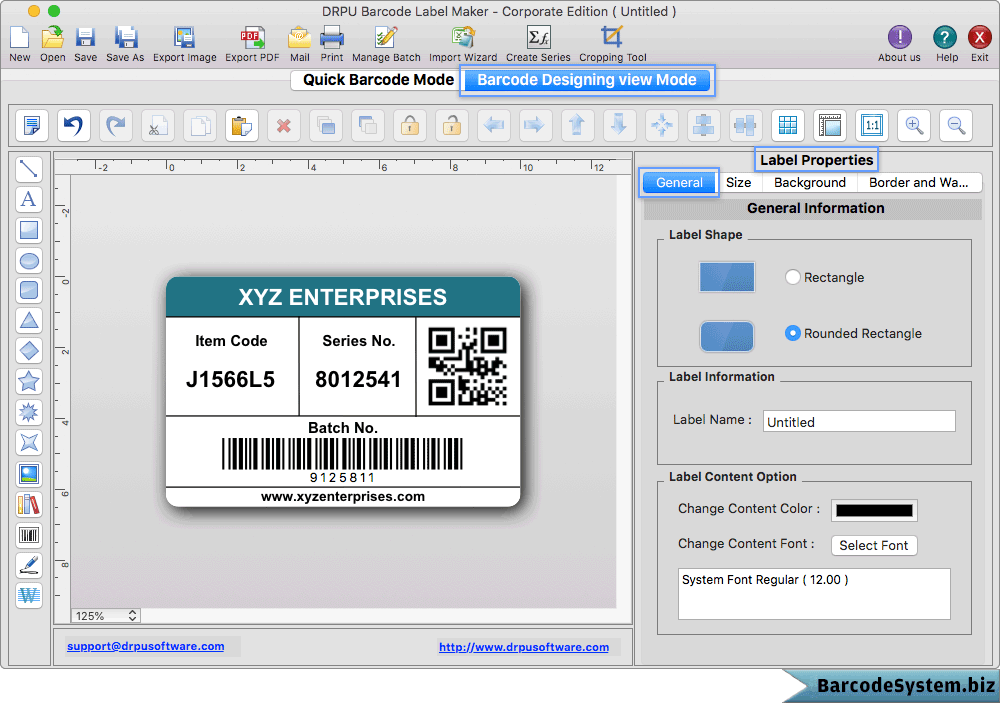Select the Barcode tool in sidebar

coord(29,535)
